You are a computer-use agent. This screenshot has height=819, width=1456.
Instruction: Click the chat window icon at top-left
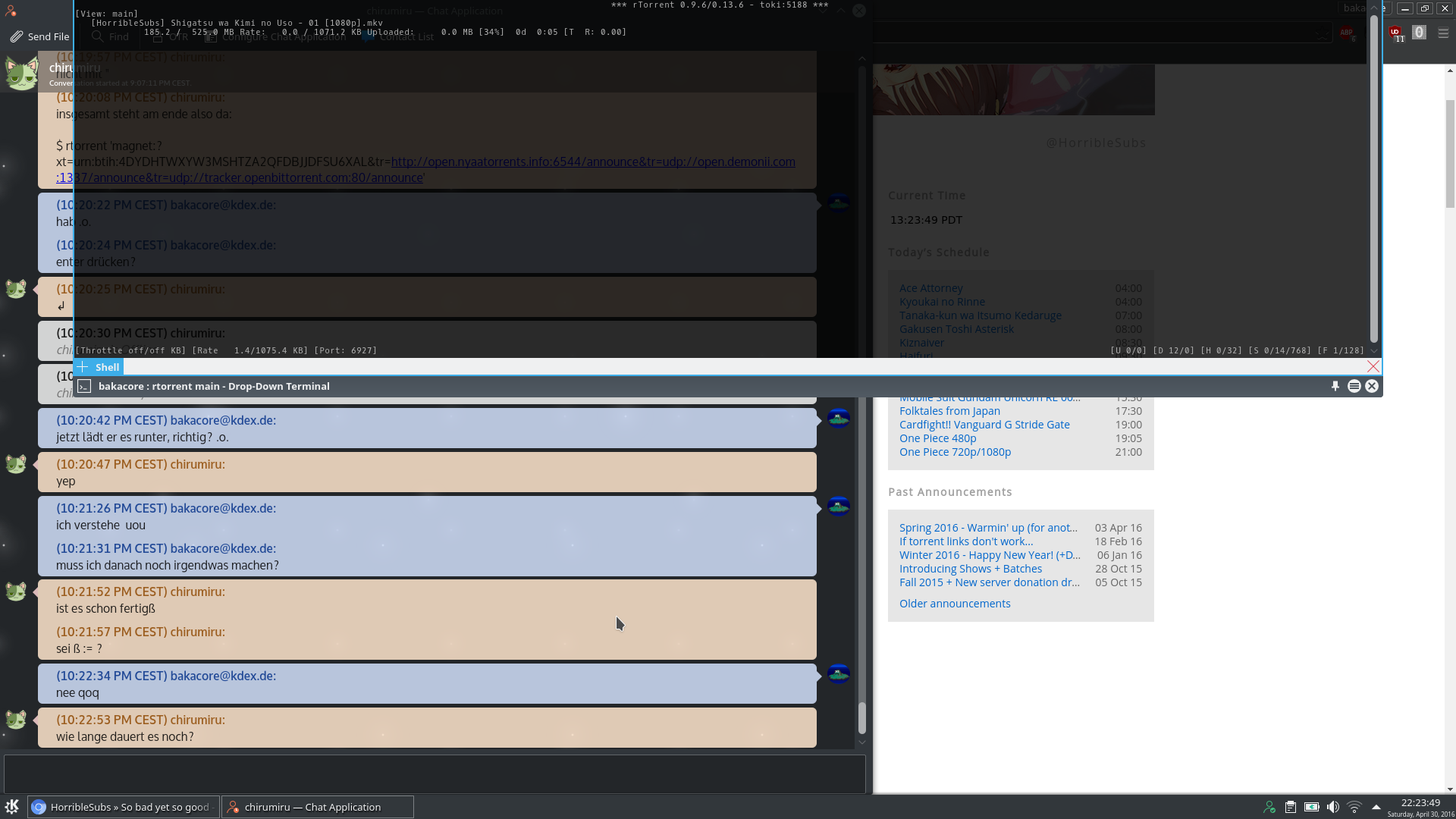pyautogui.click(x=11, y=11)
